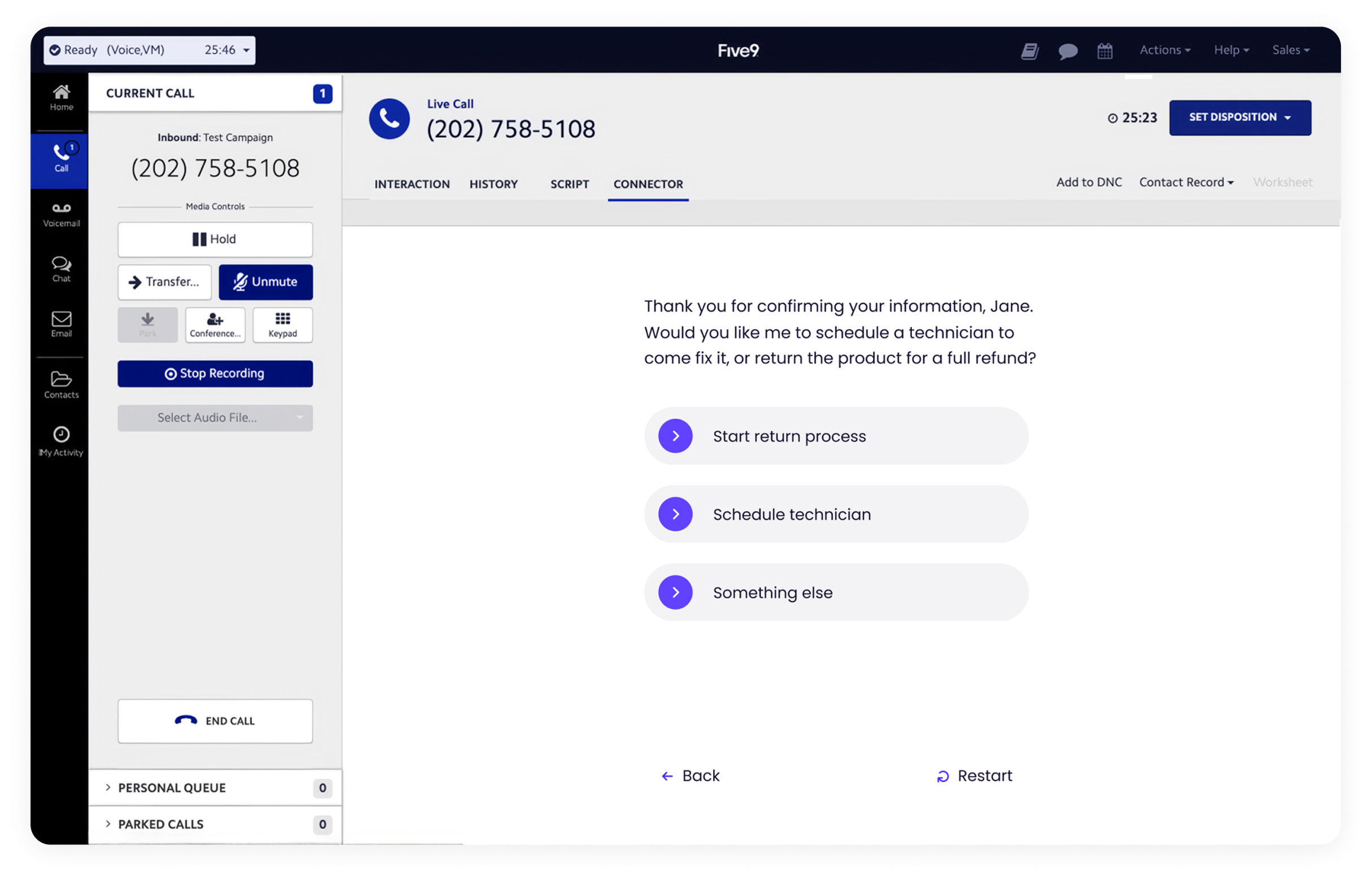Viewport: 1372px width, 879px height.
Task: Open the notebook icon in top bar
Action: 1030,51
